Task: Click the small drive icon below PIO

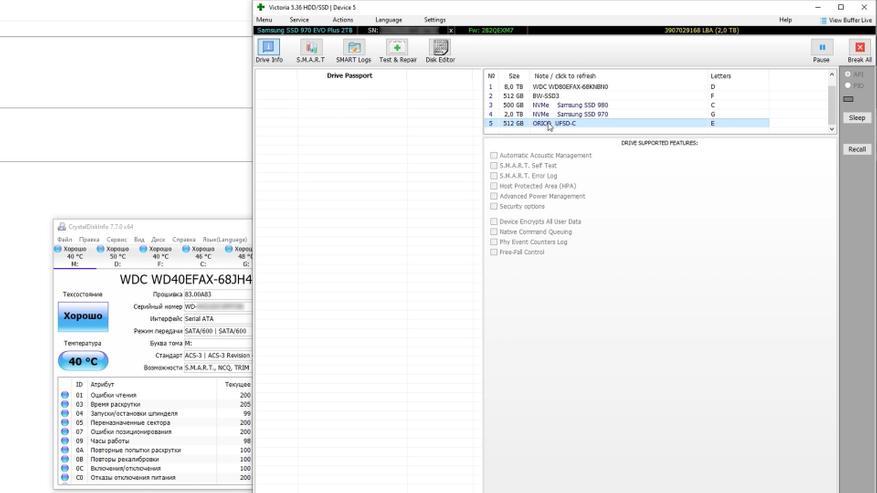Action: (848, 99)
